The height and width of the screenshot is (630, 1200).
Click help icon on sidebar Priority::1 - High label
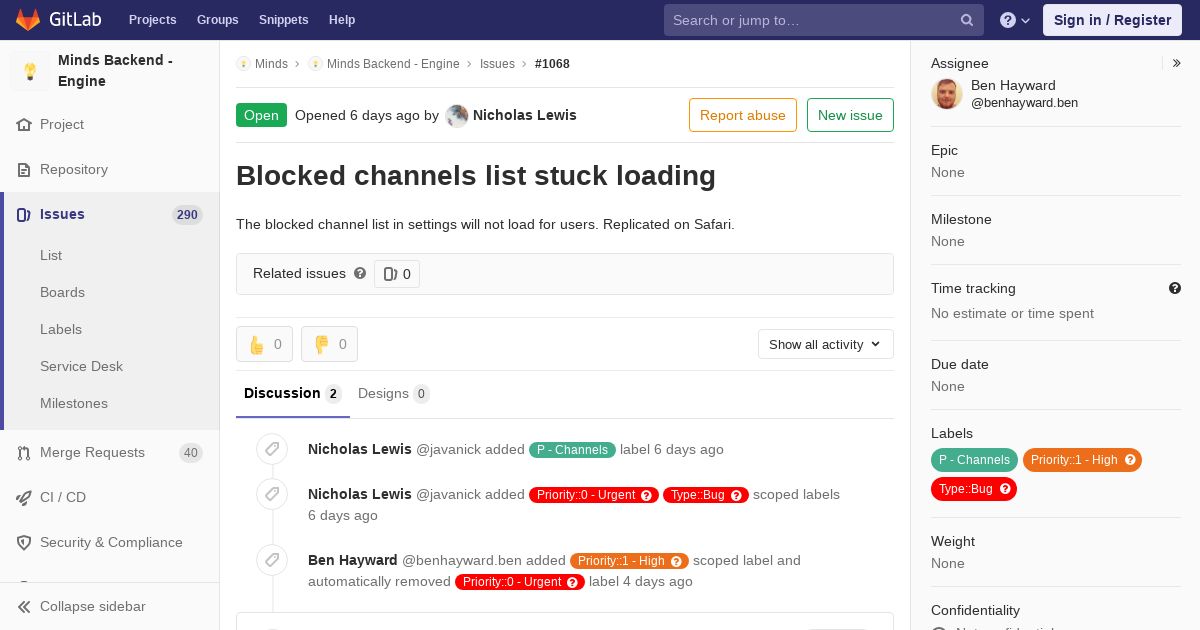(x=1131, y=460)
